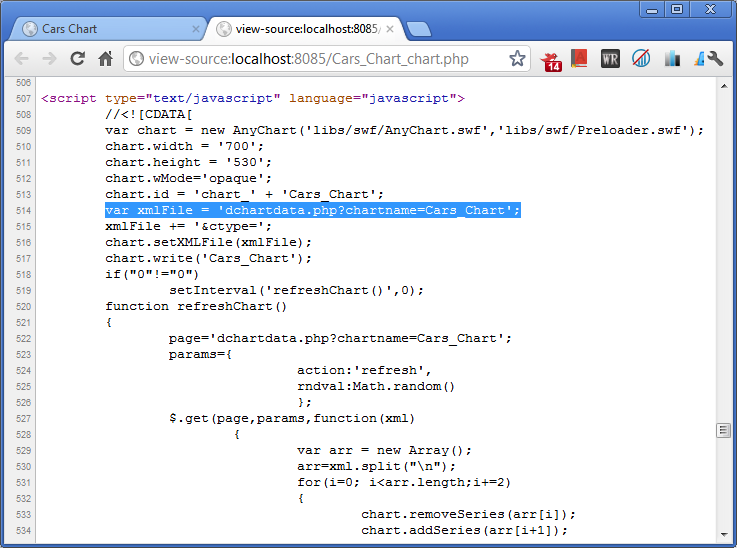The width and height of the screenshot is (737, 548).
Task: Click 'action:'refresh',' line
Action: pyautogui.click(x=364, y=370)
